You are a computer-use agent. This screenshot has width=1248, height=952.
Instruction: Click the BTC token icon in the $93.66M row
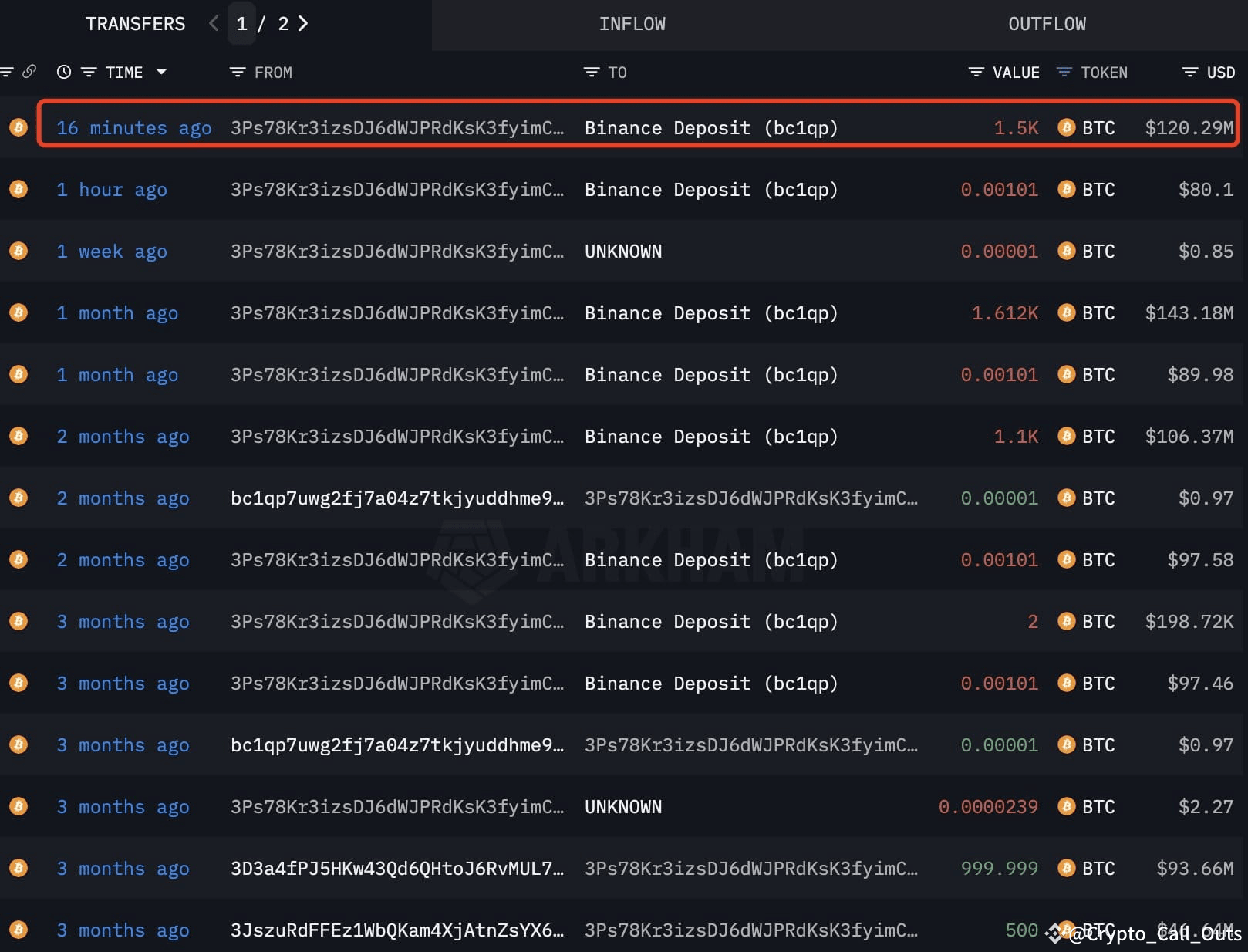(1067, 868)
